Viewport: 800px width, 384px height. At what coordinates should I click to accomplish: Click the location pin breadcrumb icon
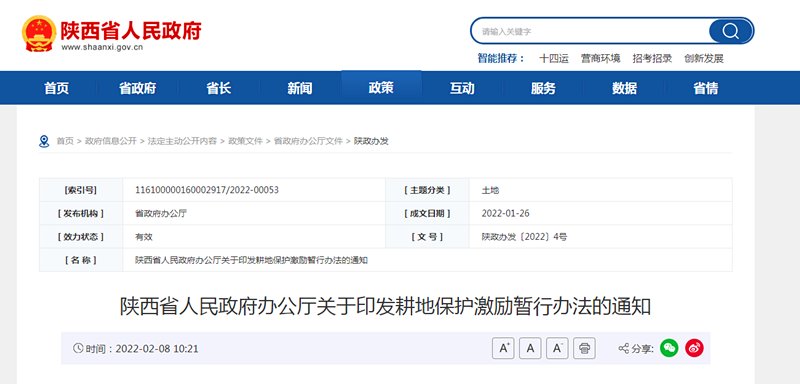44,141
